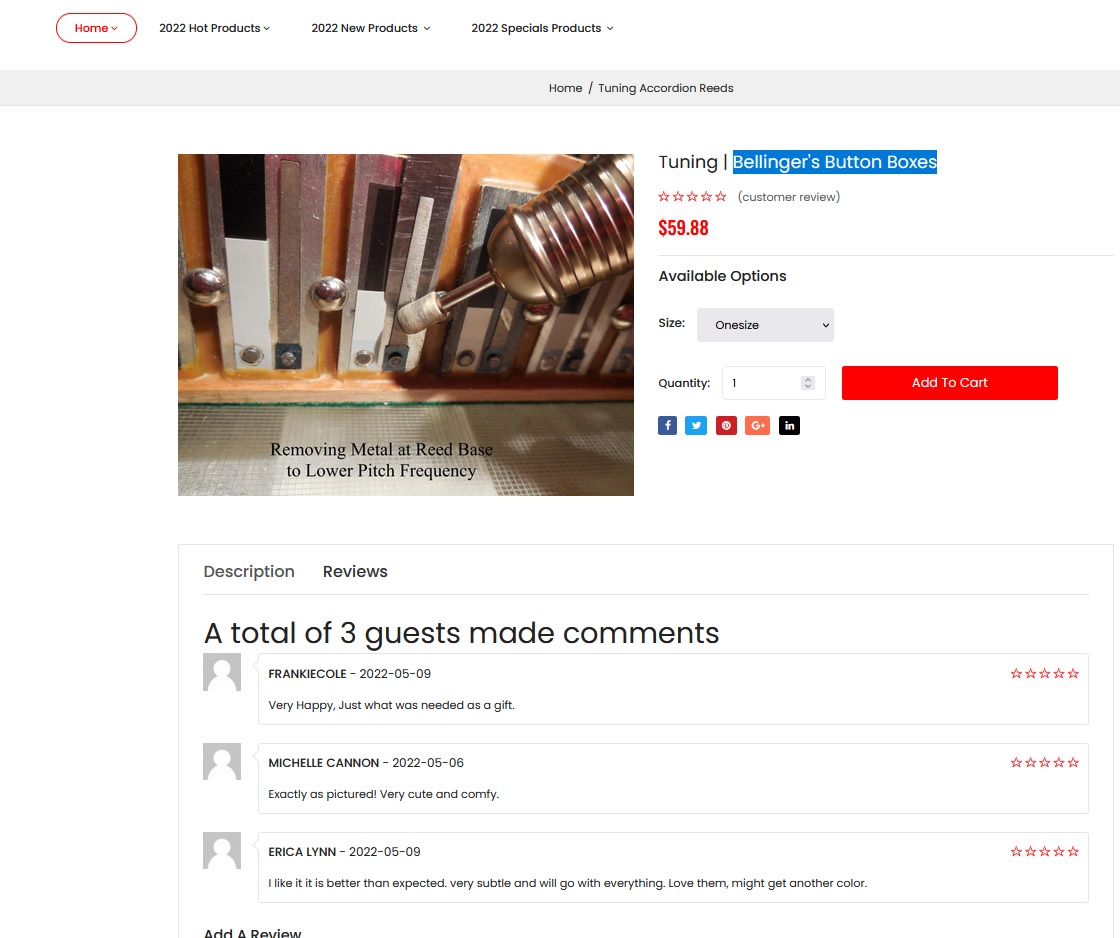Screen dimensions: 1120x938
Task: Click FRANKIECOLE - 2022-05-09 reviewer name
Action: (x=349, y=674)
